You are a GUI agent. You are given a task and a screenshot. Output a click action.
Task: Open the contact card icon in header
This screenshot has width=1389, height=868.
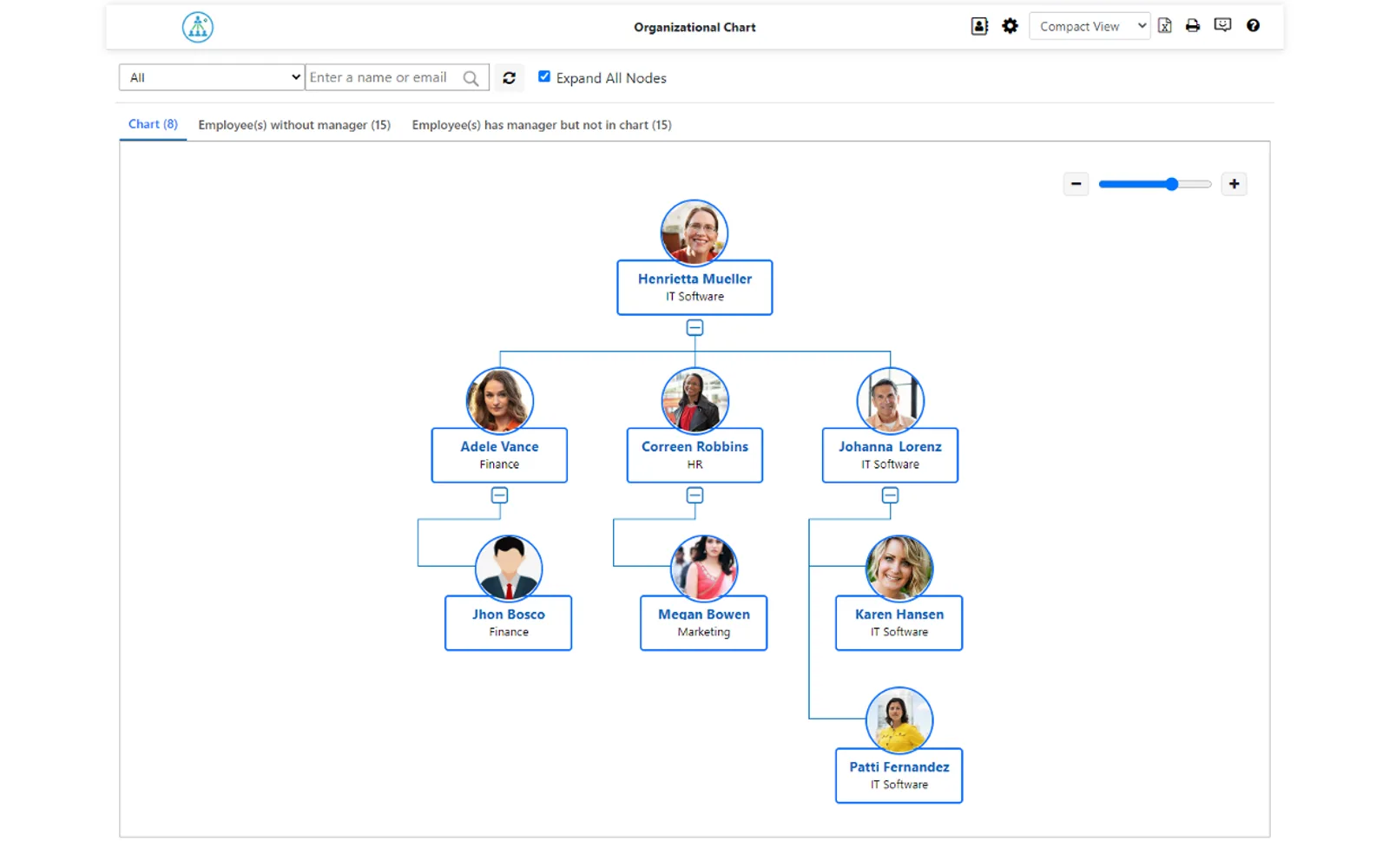tap(979, 26)
